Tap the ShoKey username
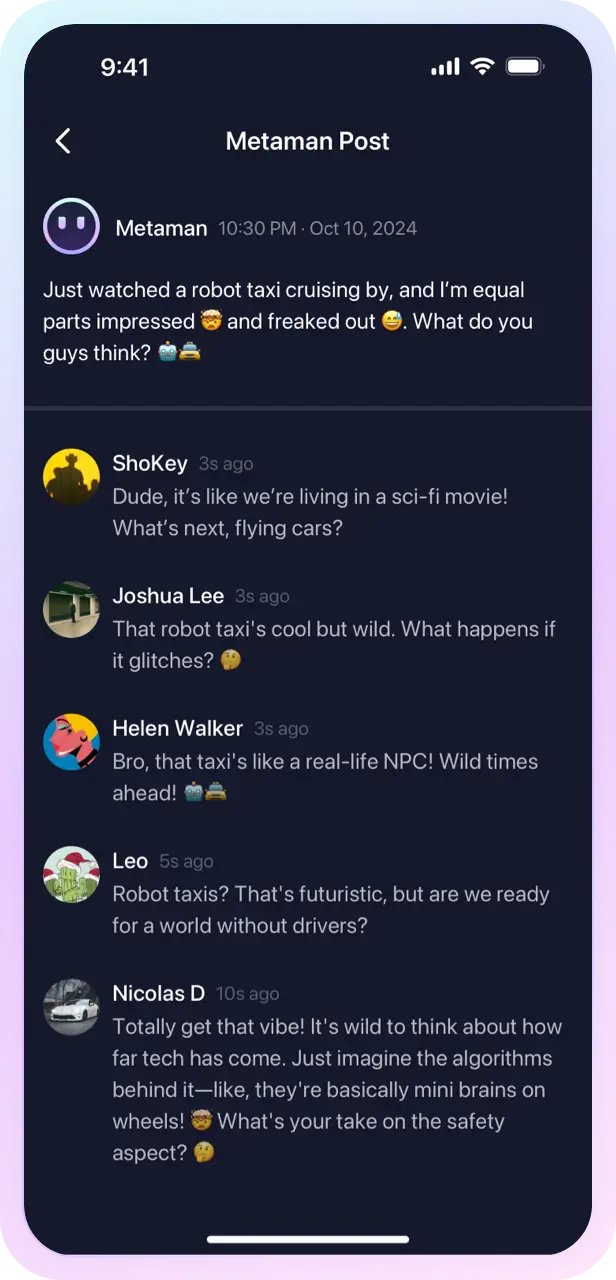616x1280 pixels. point(150,463)
